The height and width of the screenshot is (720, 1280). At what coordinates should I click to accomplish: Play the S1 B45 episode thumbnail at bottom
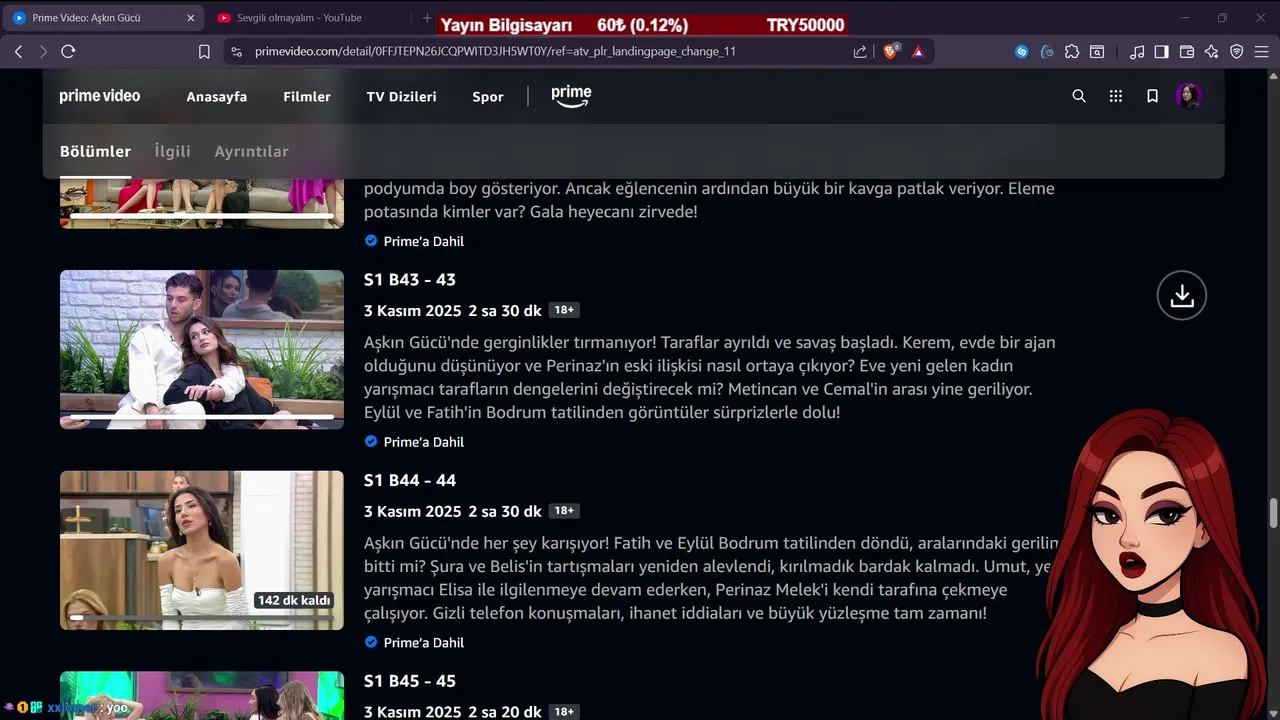(x=202, y=696)
